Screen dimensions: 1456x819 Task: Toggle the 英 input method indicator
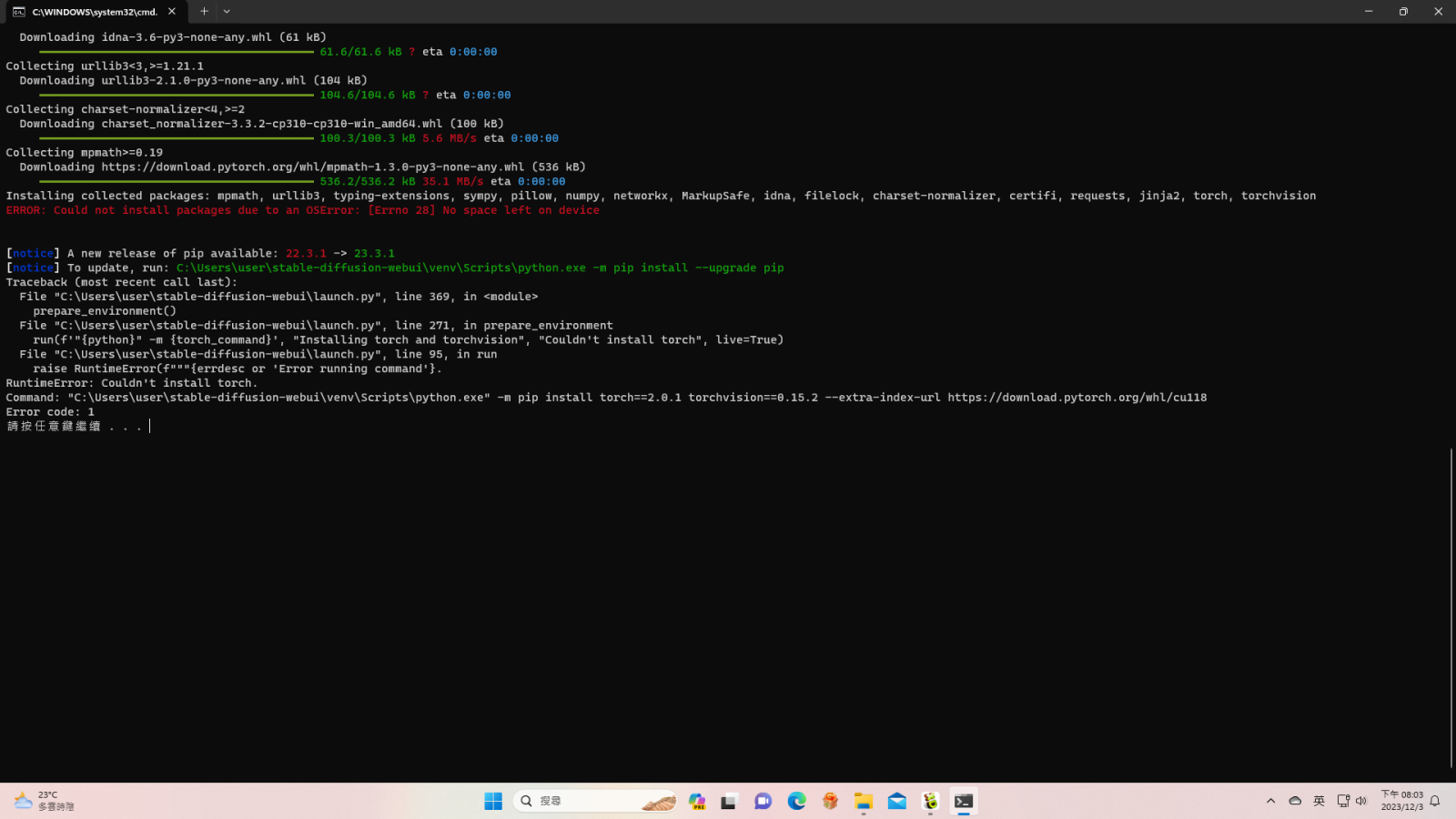coord(1319,801)
